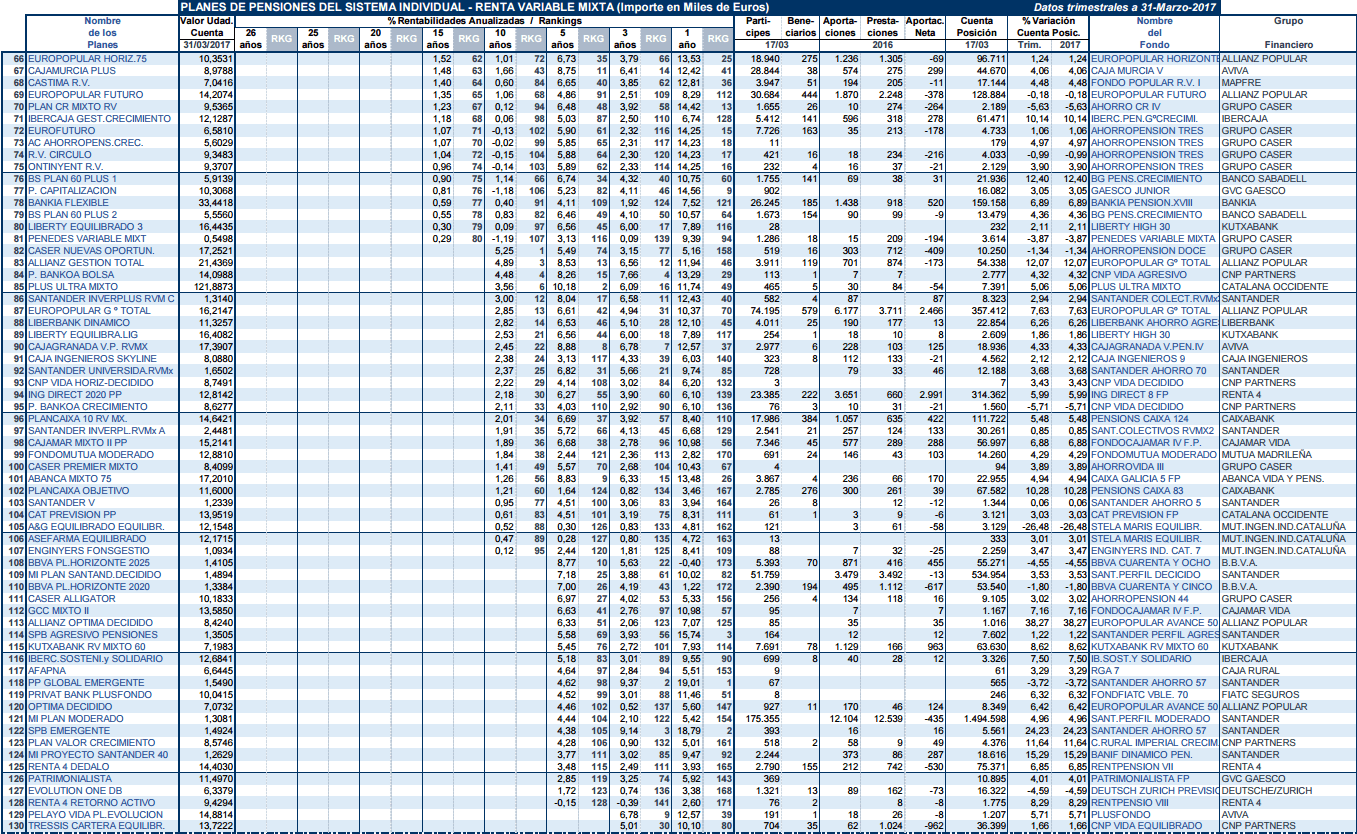Select the '10 años' column header
This screenshot has width=1357, height=834.
[x=499, y=39]
